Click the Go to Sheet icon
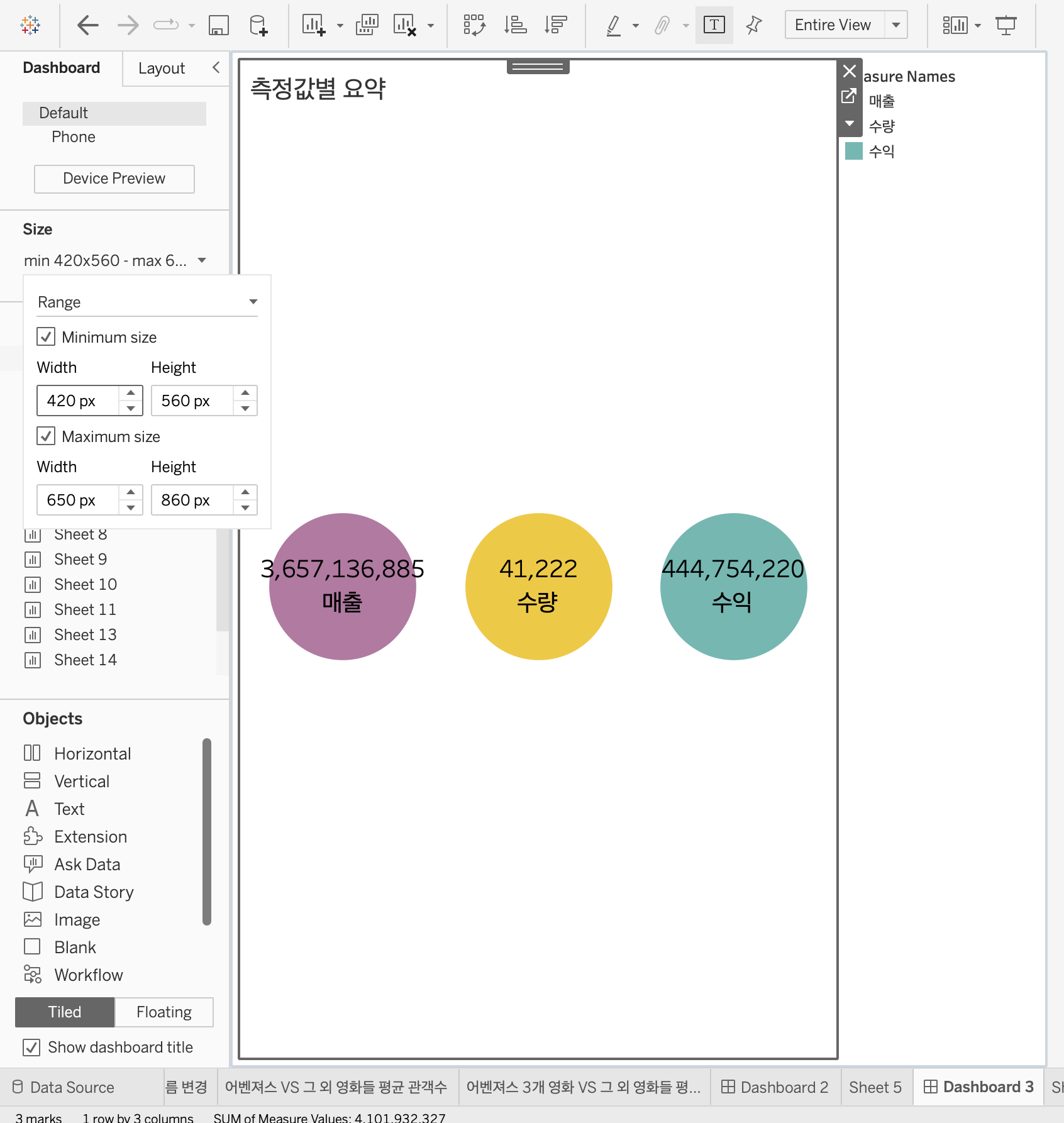This screenshot has height=1123, width=1064. [849, 96]
